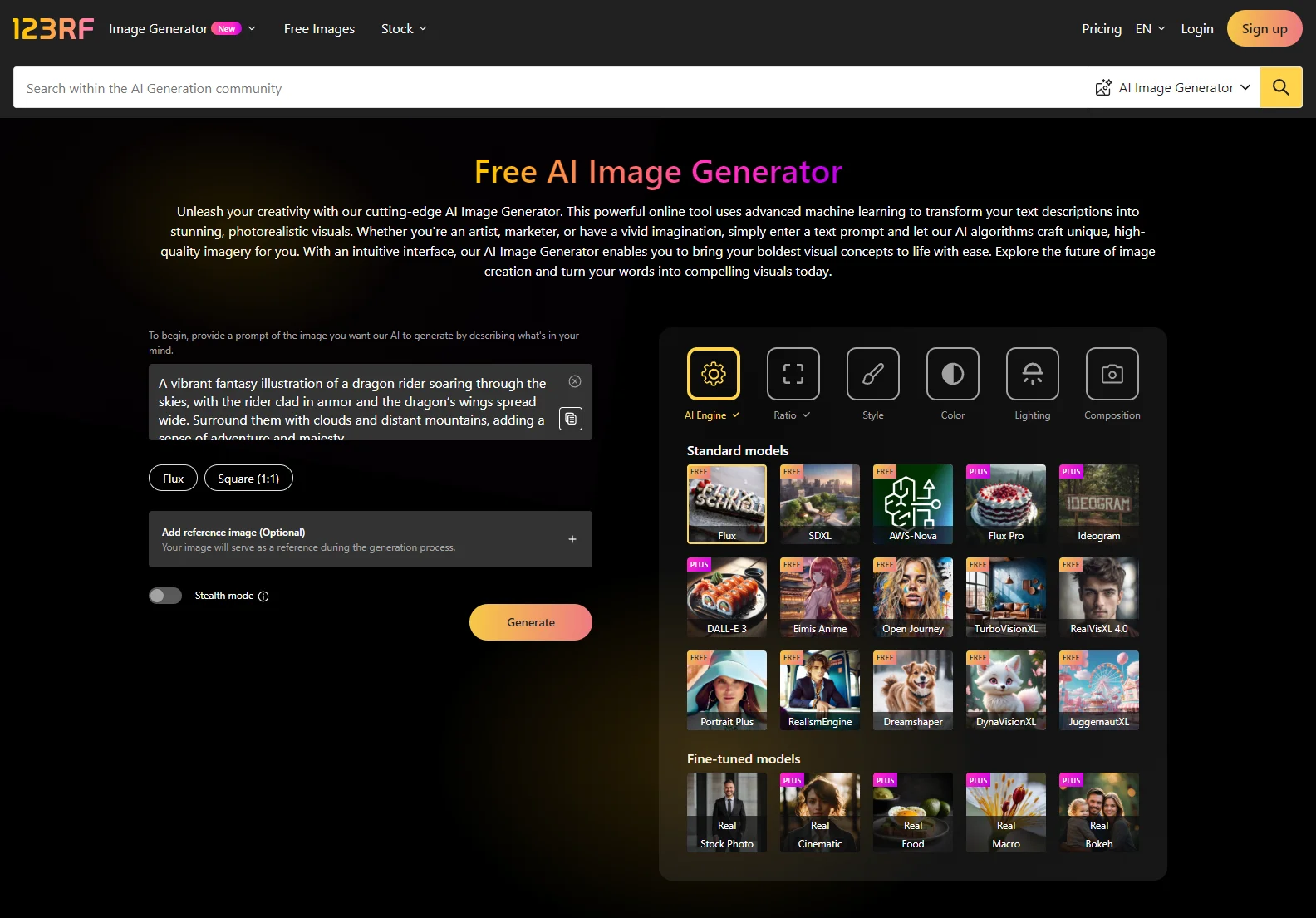Open the AI Engine settings icon
This screenshot has width=1316, height=918.
714,374
